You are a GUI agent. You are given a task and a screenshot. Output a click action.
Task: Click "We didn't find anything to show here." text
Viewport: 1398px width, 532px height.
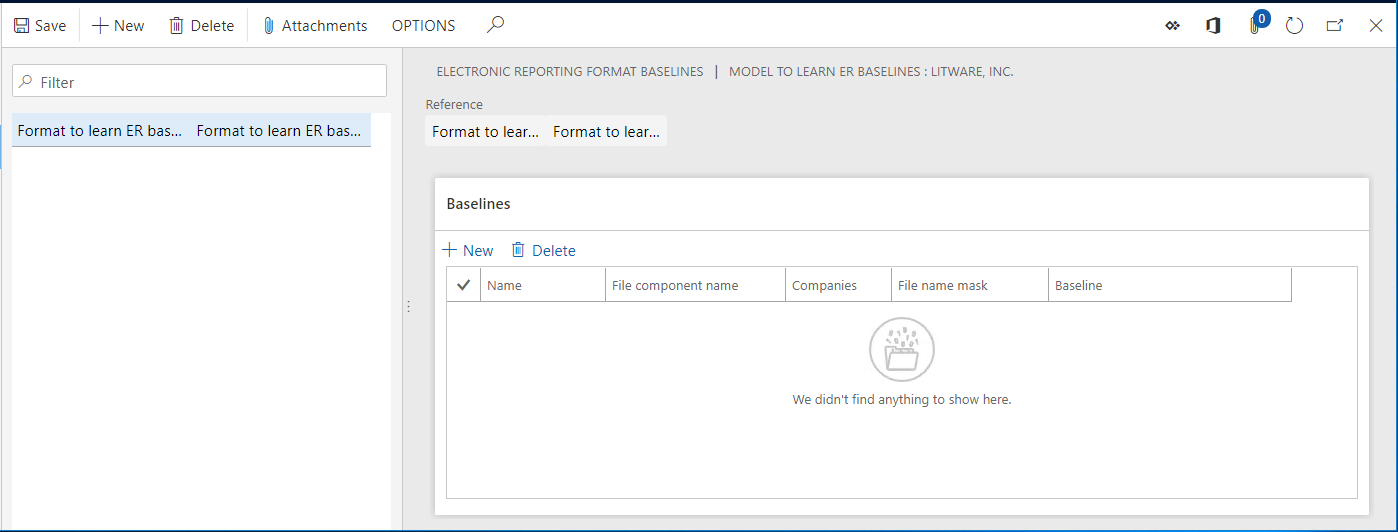(902, 399)
